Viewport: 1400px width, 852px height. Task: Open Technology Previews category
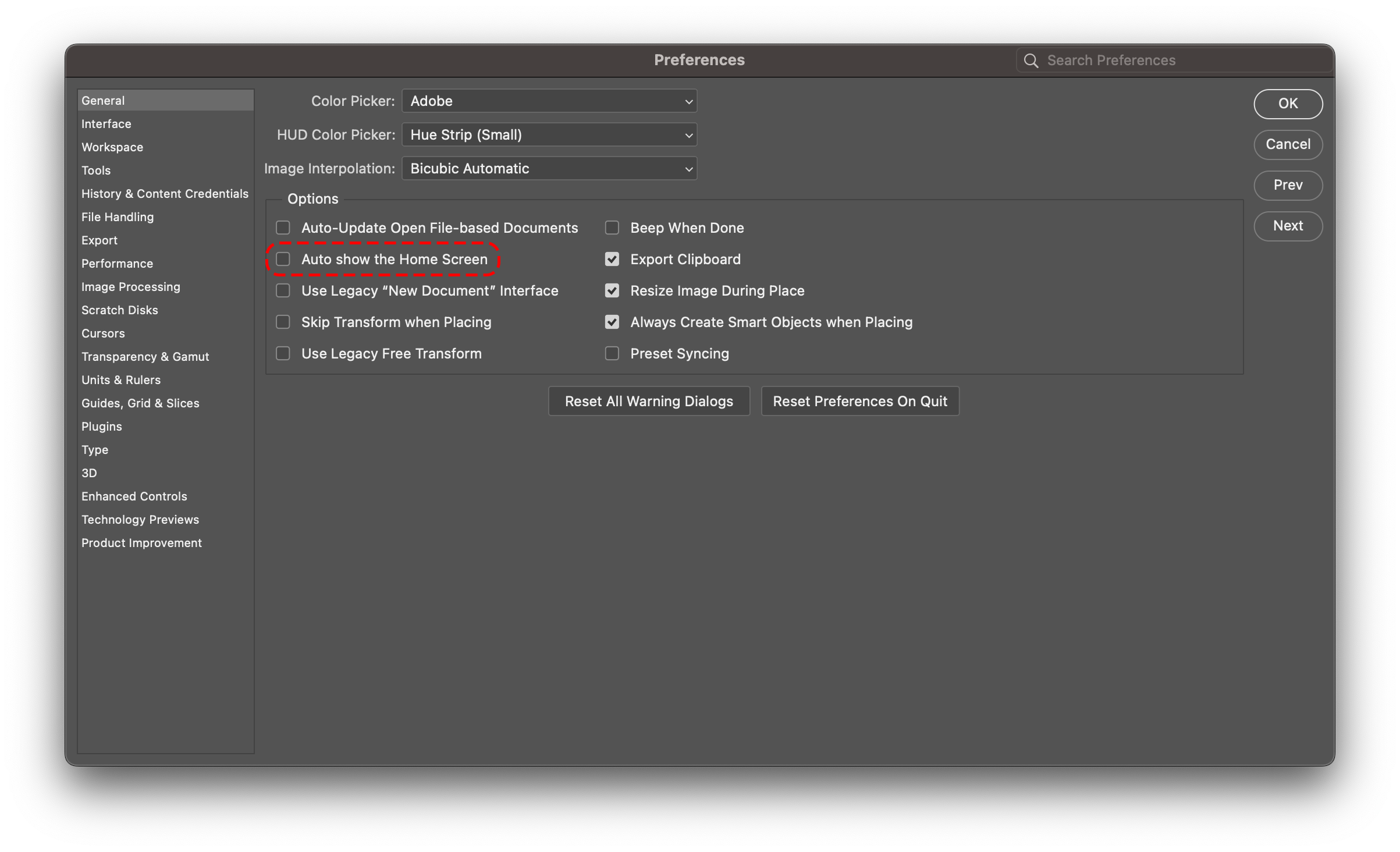click(140, 520)
